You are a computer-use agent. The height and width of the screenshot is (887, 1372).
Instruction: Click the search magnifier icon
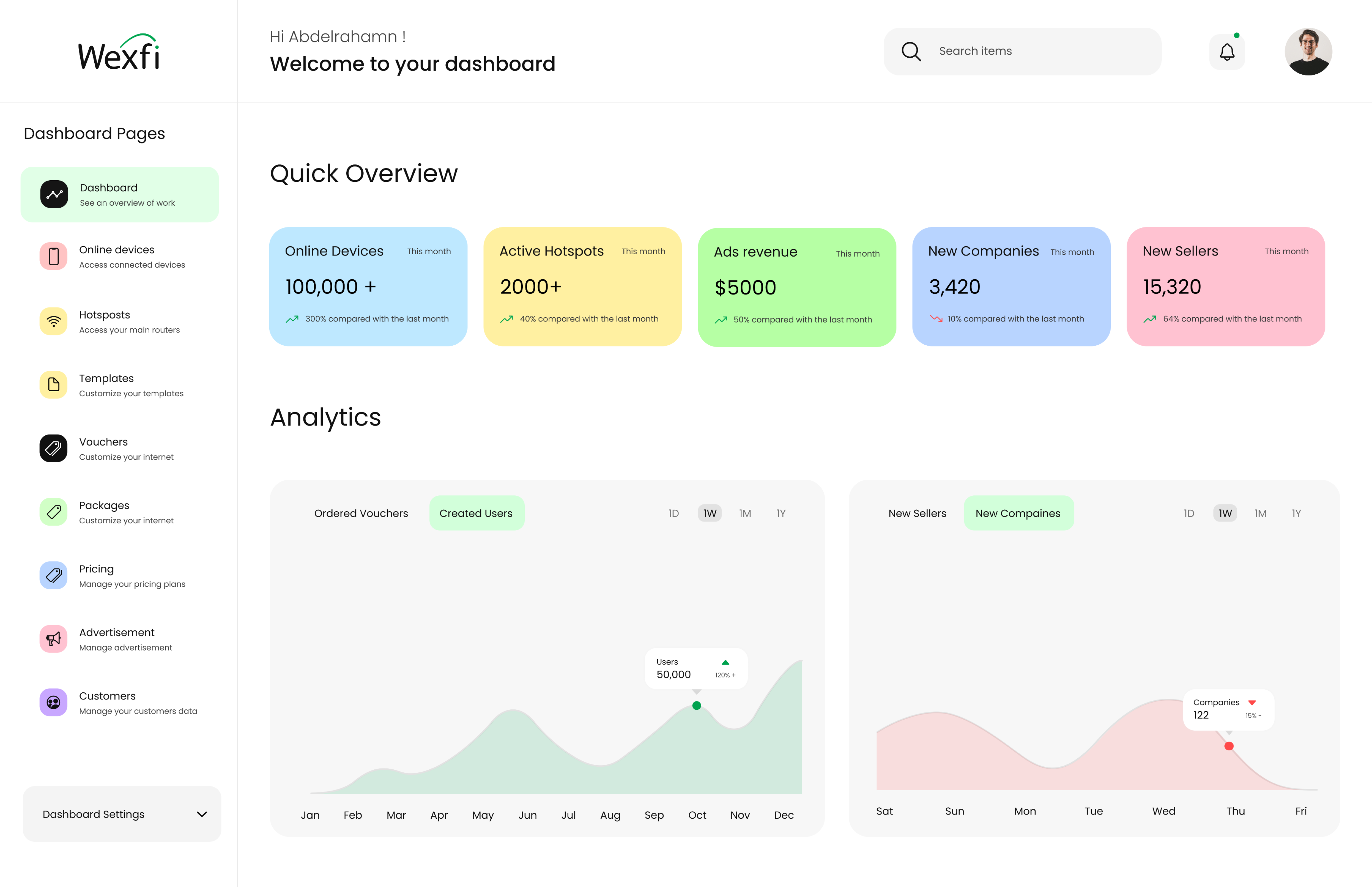tap(910, 51)
